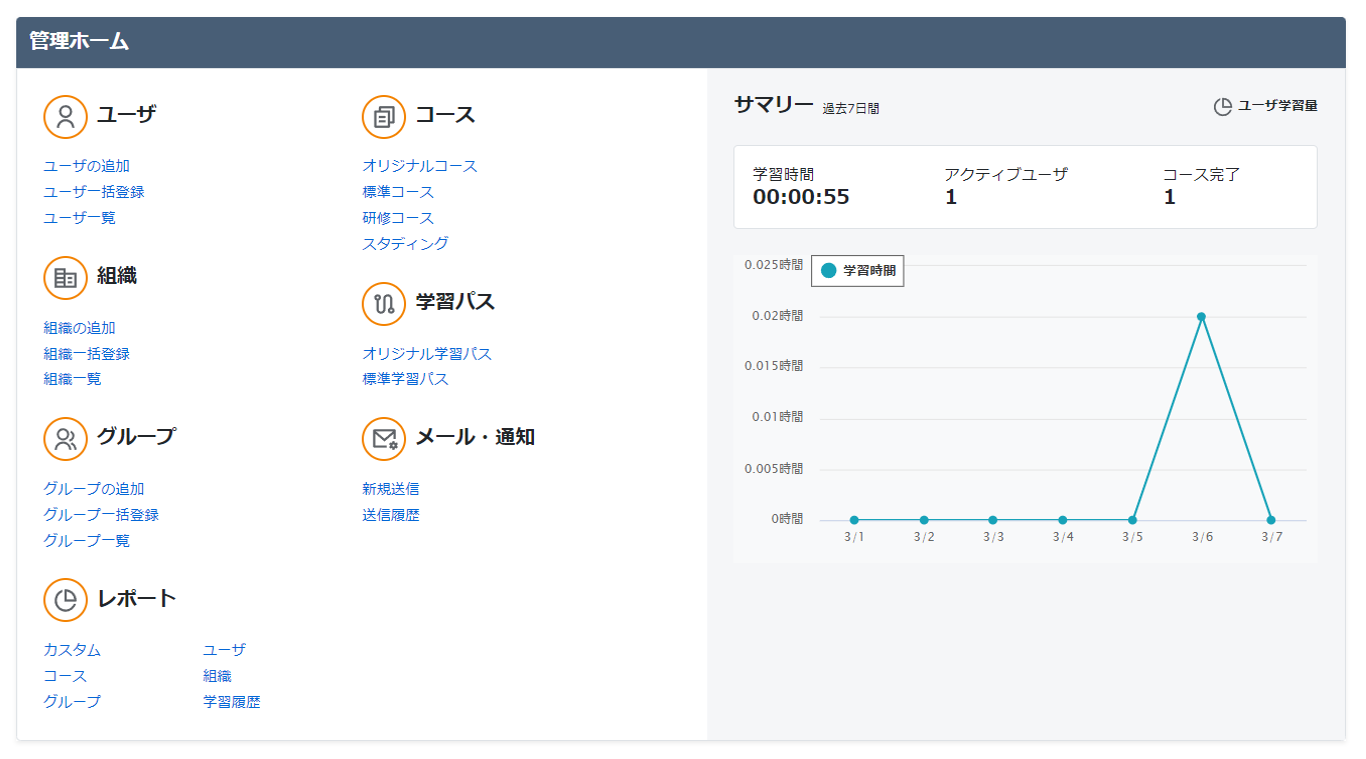
Task: Open the カスタム report link
Action: click(72, 650)
